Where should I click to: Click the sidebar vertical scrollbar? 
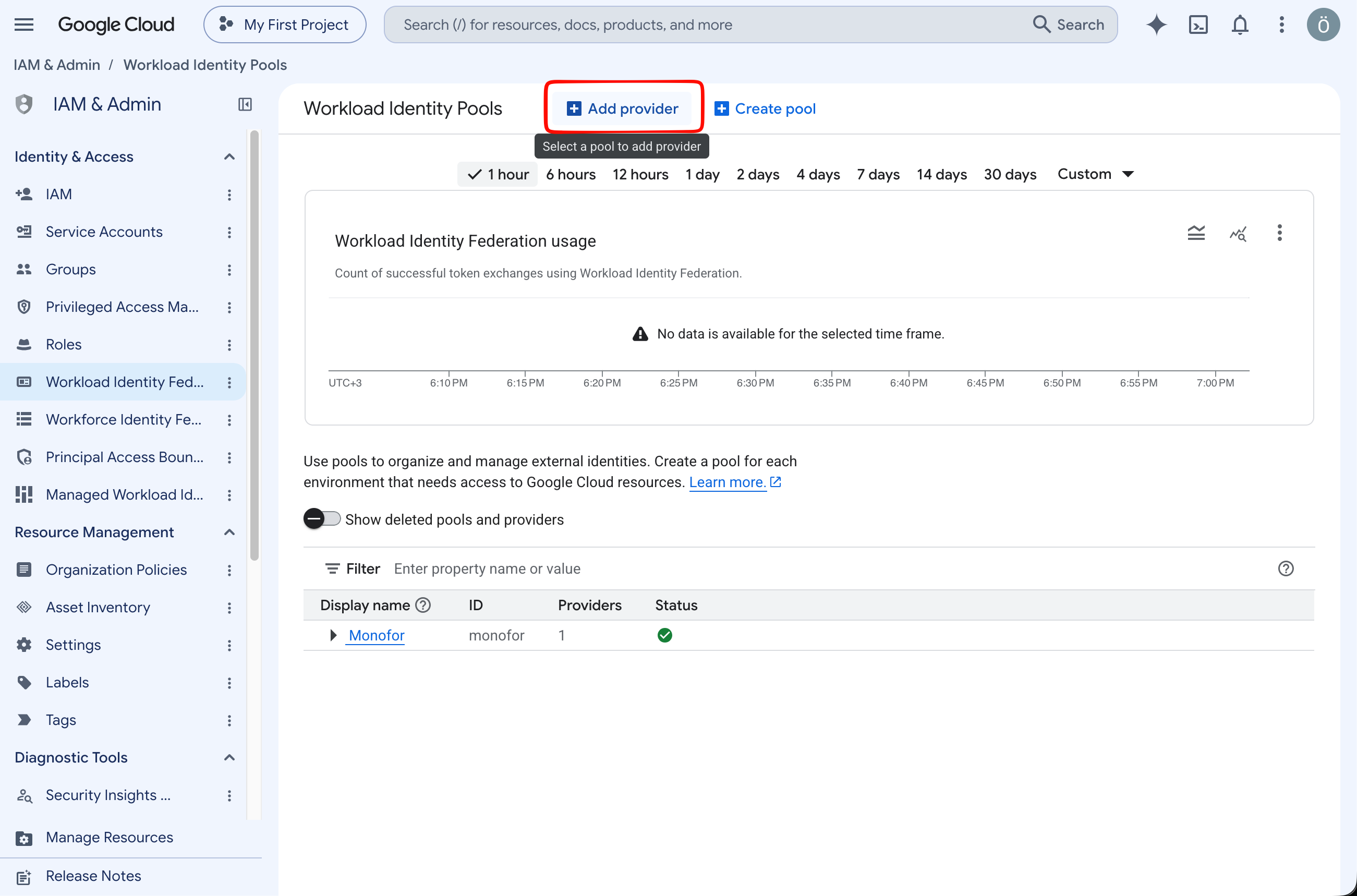255,345
